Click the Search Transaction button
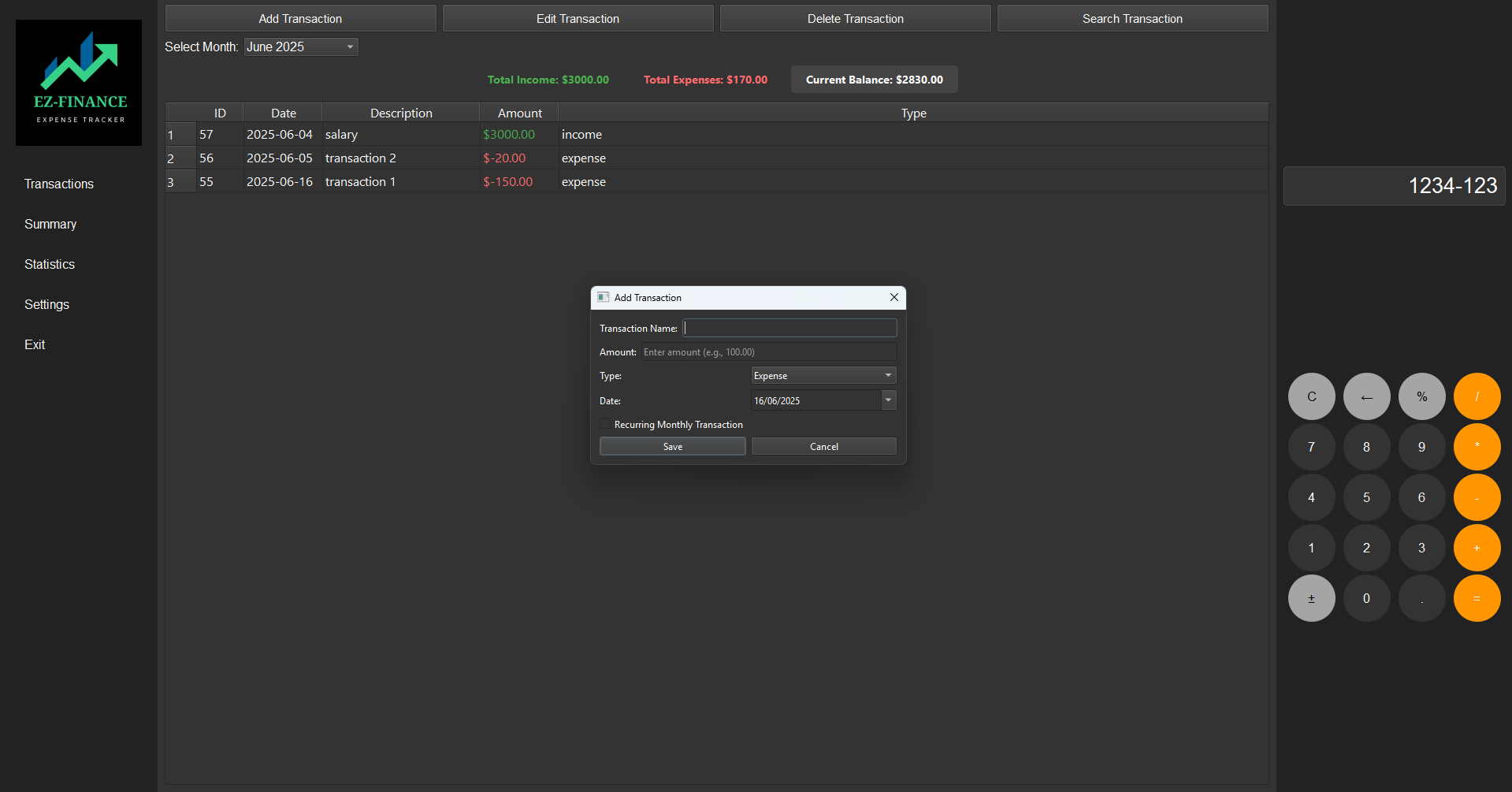 tap(1132, 18)
